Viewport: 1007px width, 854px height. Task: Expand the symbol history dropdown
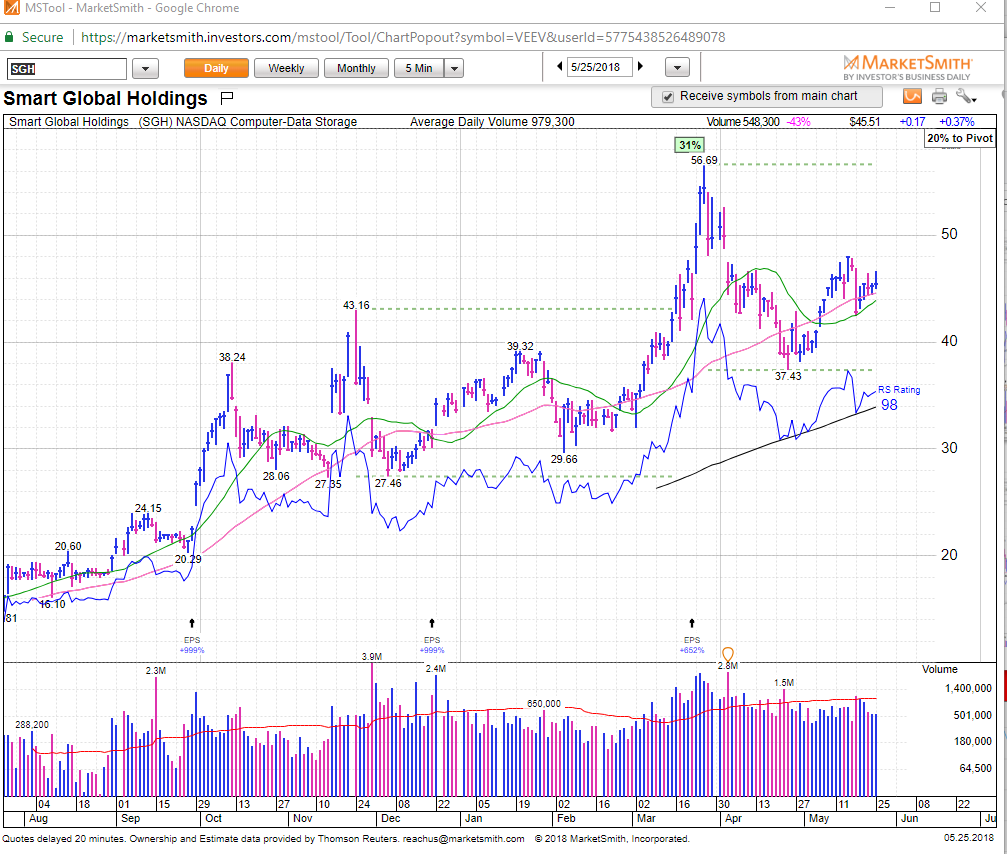click(x=146, y=68)
